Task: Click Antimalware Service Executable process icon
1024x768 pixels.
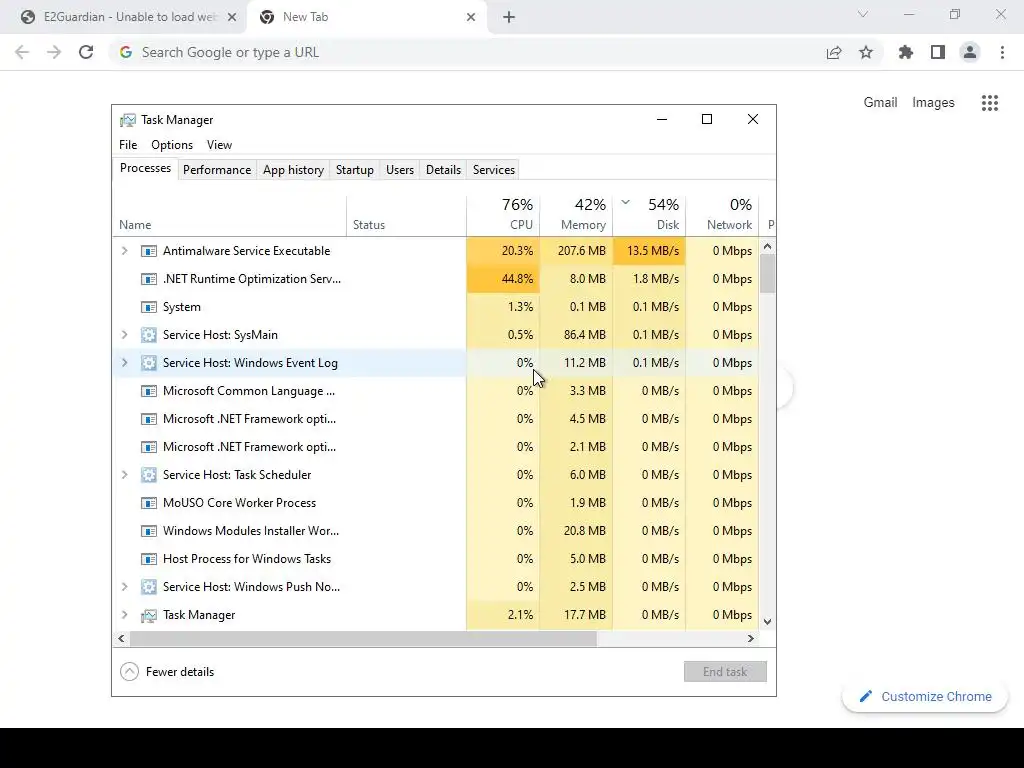Action: pyautogui.click(x=149, y=251)
